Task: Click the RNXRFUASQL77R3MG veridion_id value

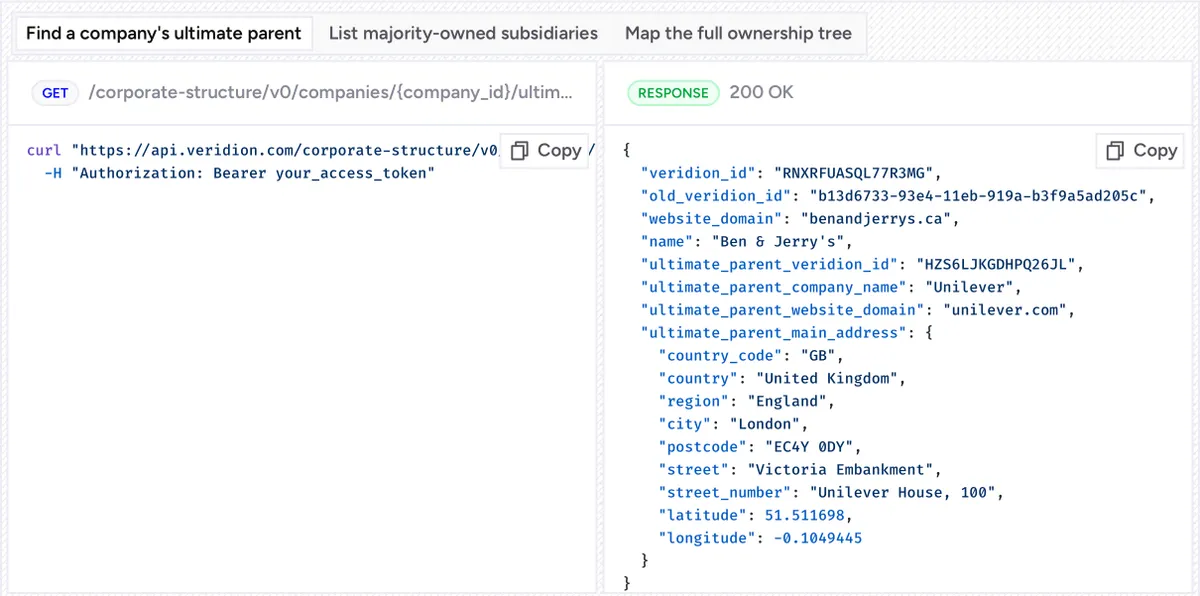Action: click(853, 173)
